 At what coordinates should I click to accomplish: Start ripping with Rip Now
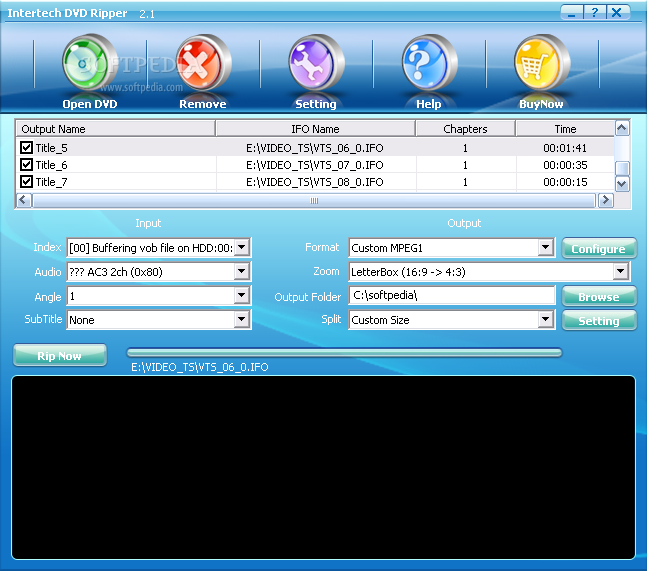60,356
